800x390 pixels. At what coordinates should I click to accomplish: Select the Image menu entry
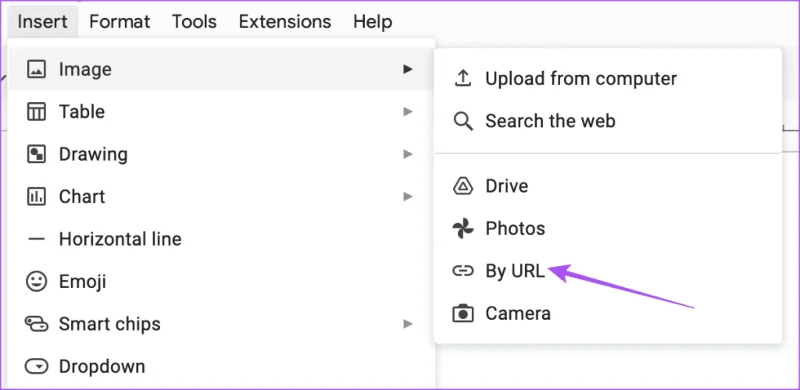point(221,69)
